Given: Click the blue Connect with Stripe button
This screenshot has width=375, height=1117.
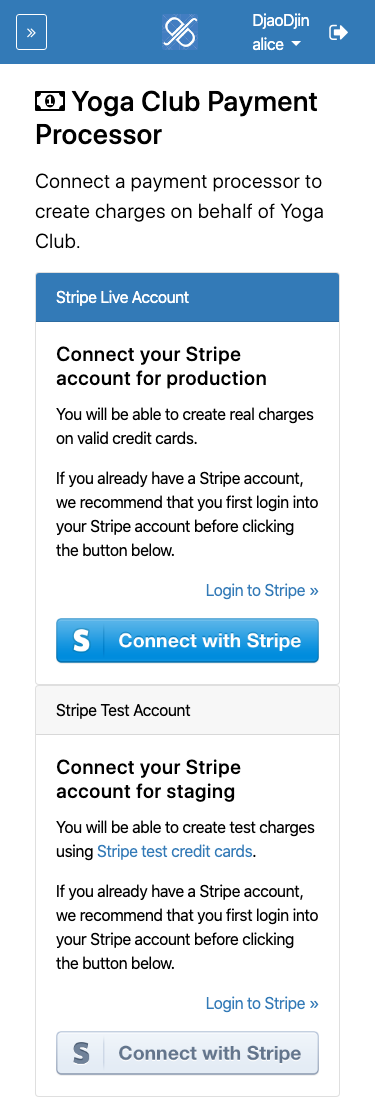Looking at the screenshot, I should [x=188, y=640].
